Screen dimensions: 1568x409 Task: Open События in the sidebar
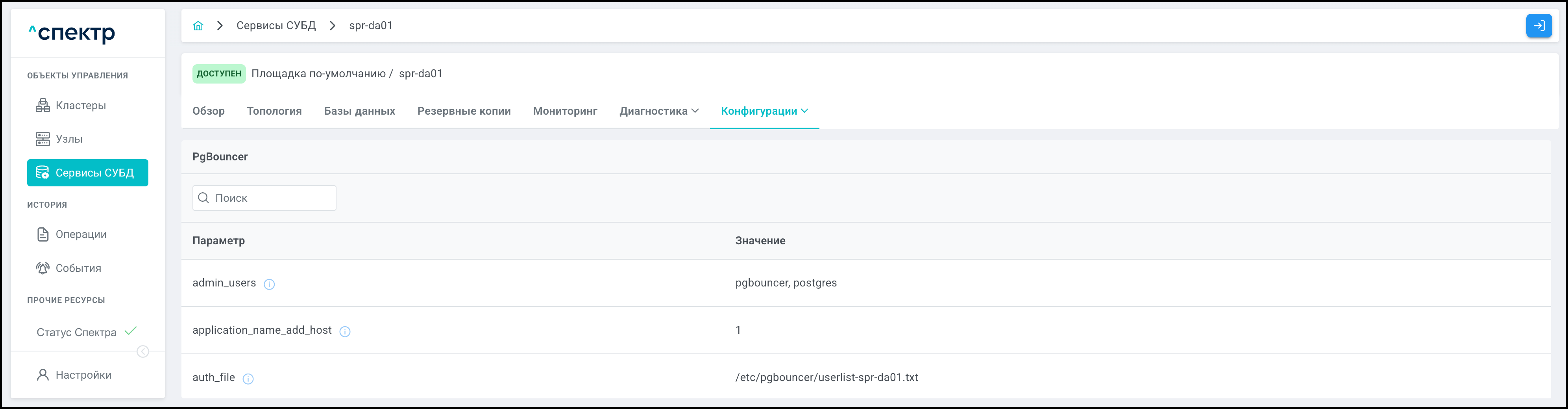(78, 268)
